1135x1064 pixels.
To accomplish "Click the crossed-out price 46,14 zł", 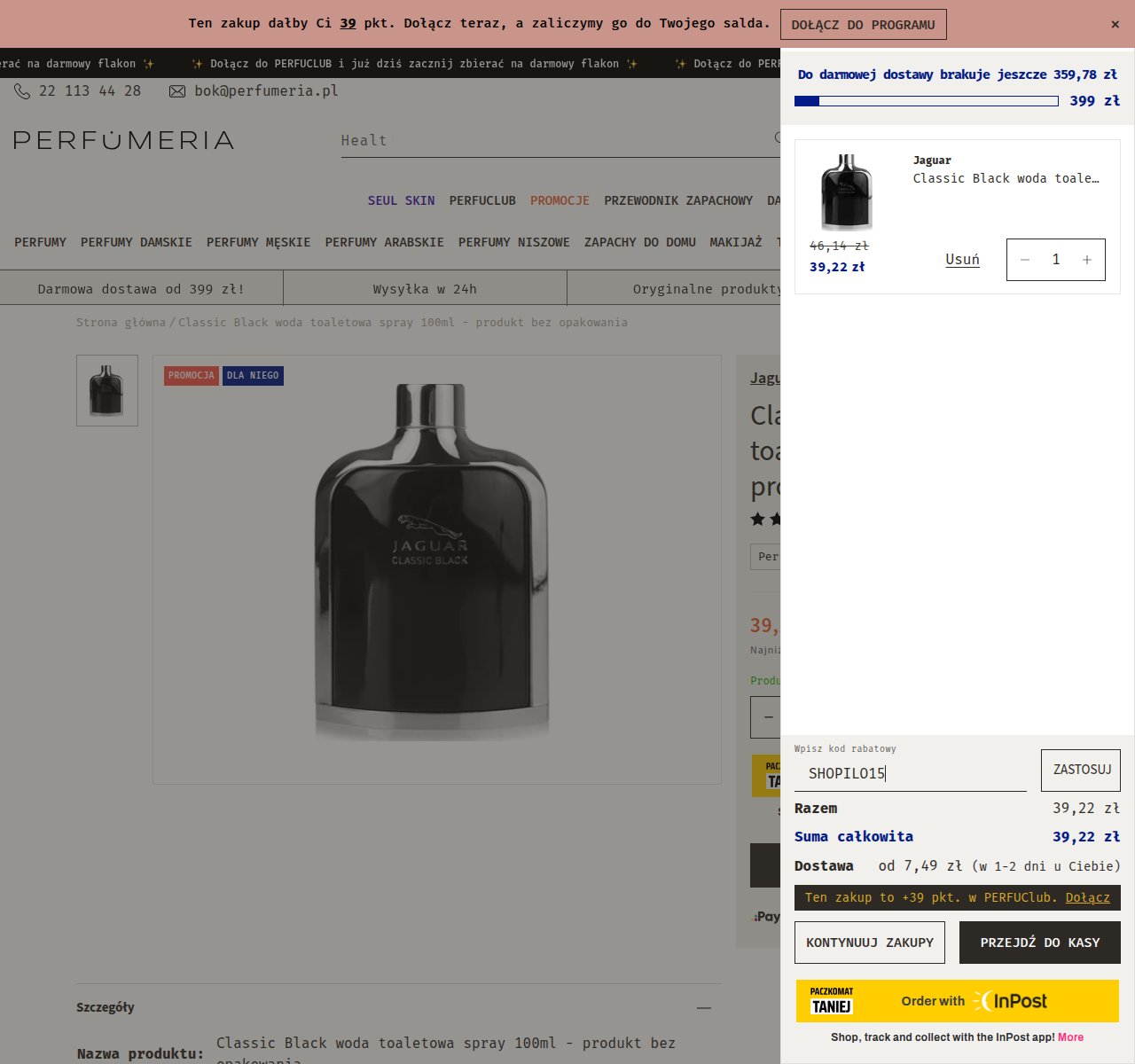I will (x=839, y=246).
